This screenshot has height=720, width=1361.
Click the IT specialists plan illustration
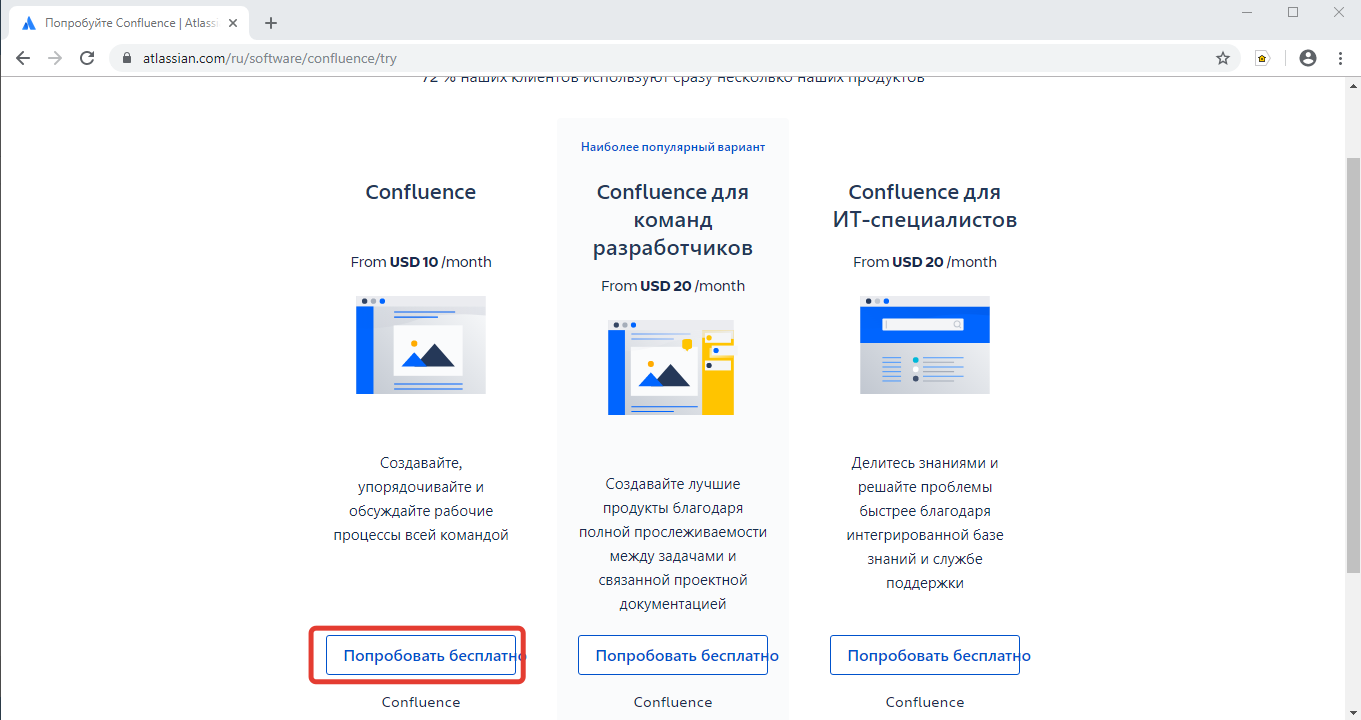click(x=925, y=345)
